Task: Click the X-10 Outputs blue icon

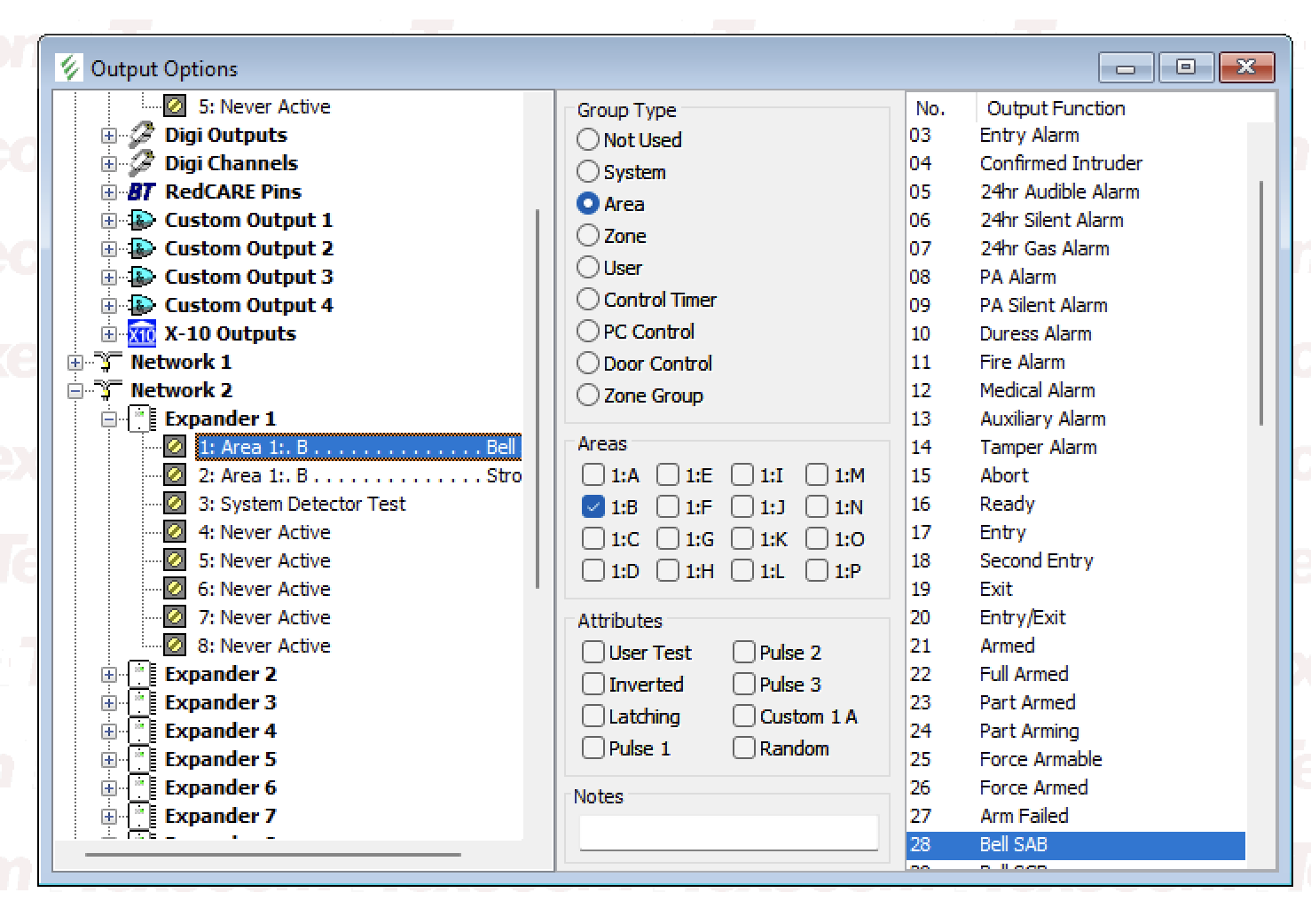Action: coord(141,333)
